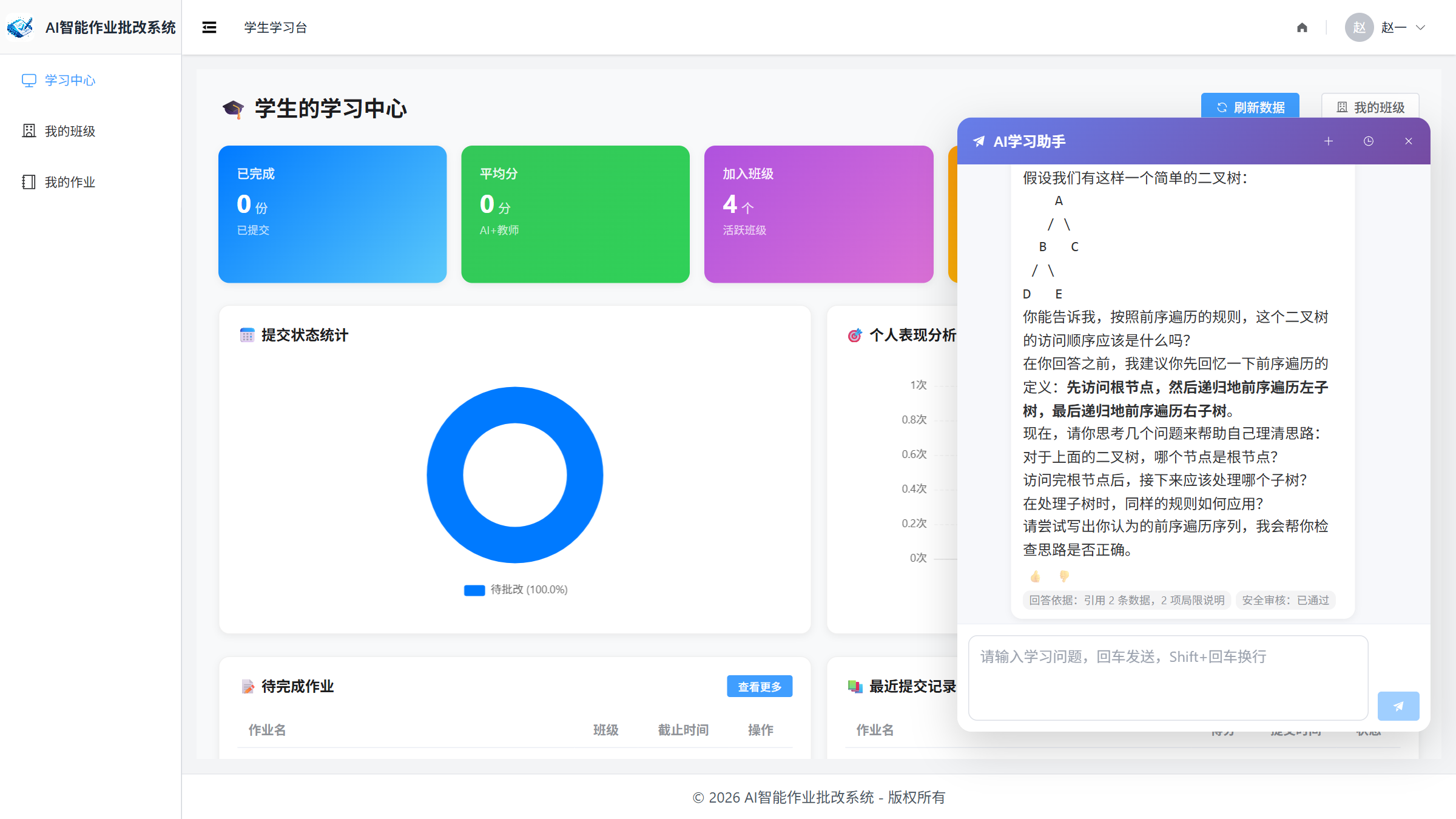This screenshot has width=1456, height=819.
Task: Click the 回答依据 citation tag
Action: tap(1127, 600)
